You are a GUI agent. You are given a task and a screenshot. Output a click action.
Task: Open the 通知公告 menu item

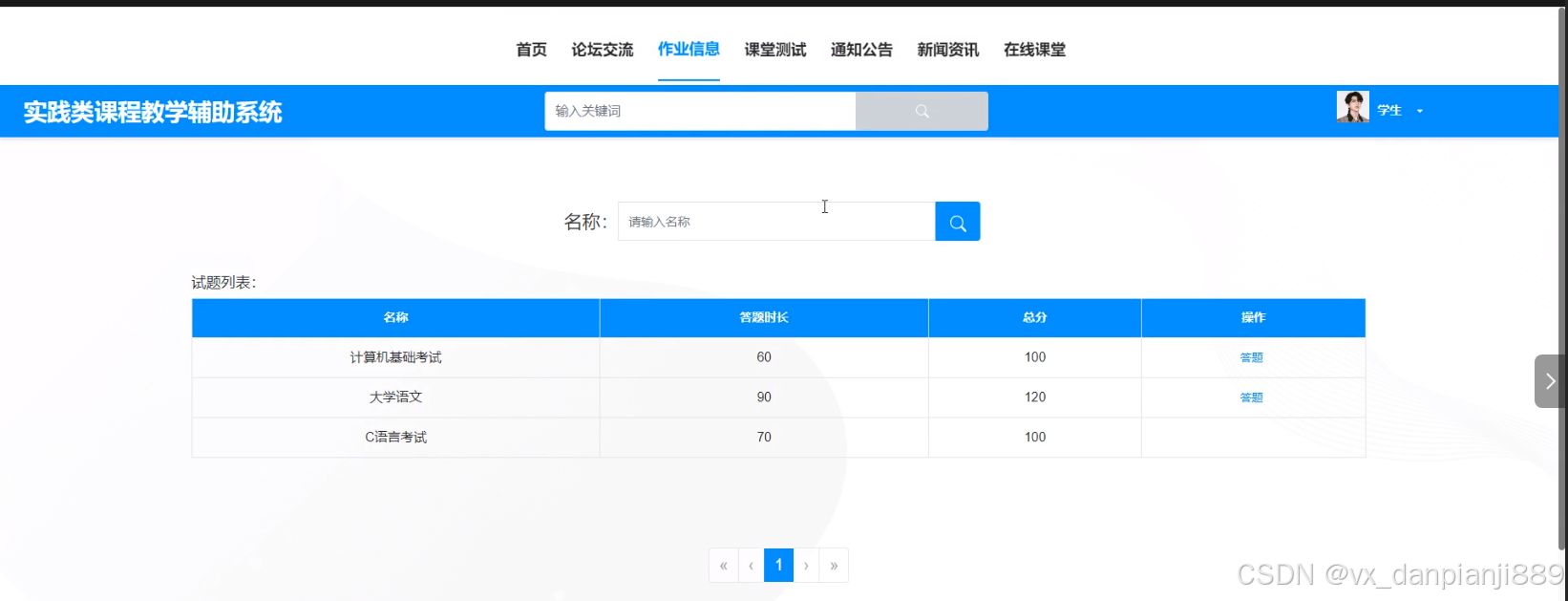(861, 50)
